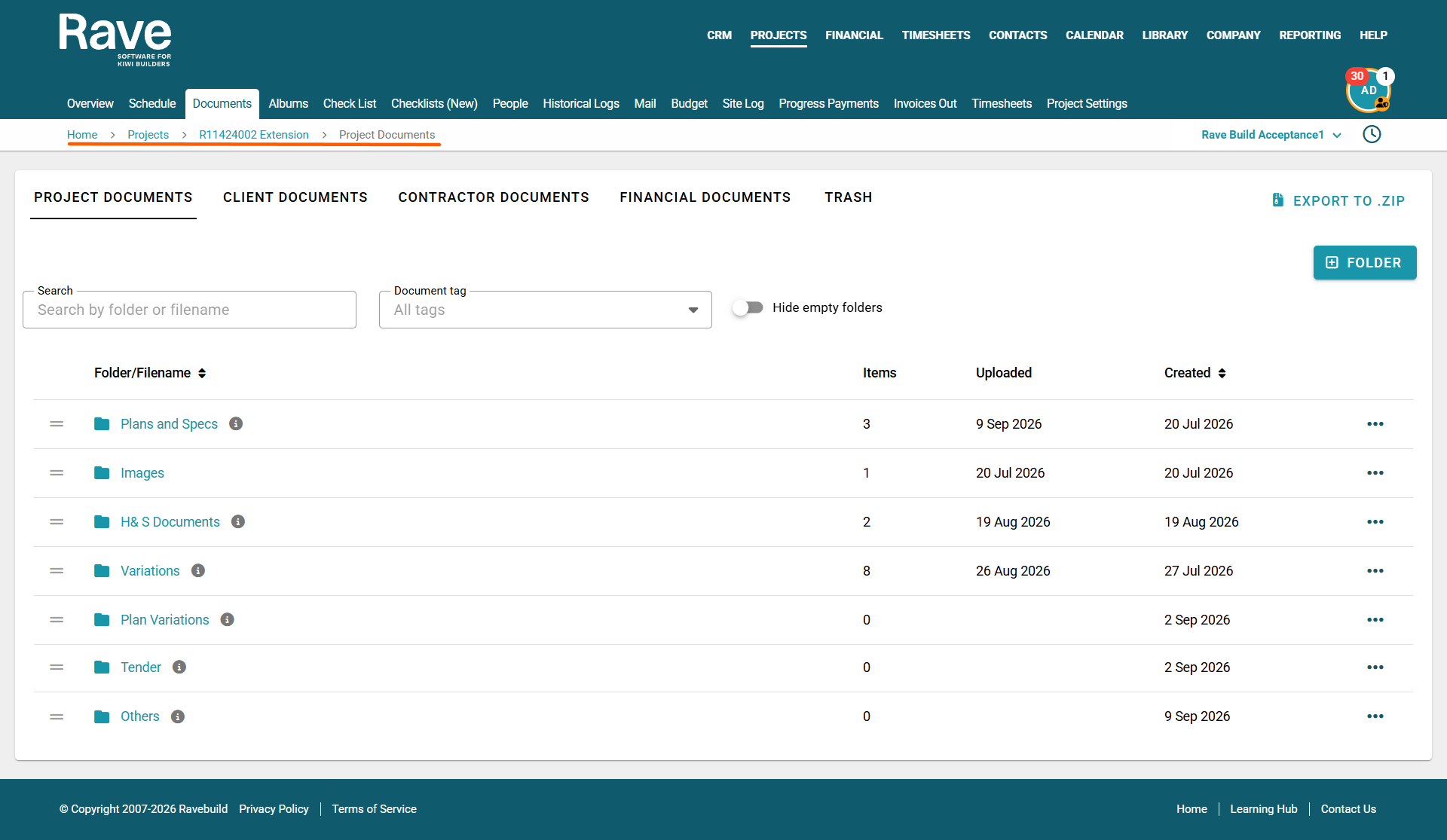Expand Rave Build Acceptance1 company selector
The image size is (1447, 840).
click(1271, 135)
